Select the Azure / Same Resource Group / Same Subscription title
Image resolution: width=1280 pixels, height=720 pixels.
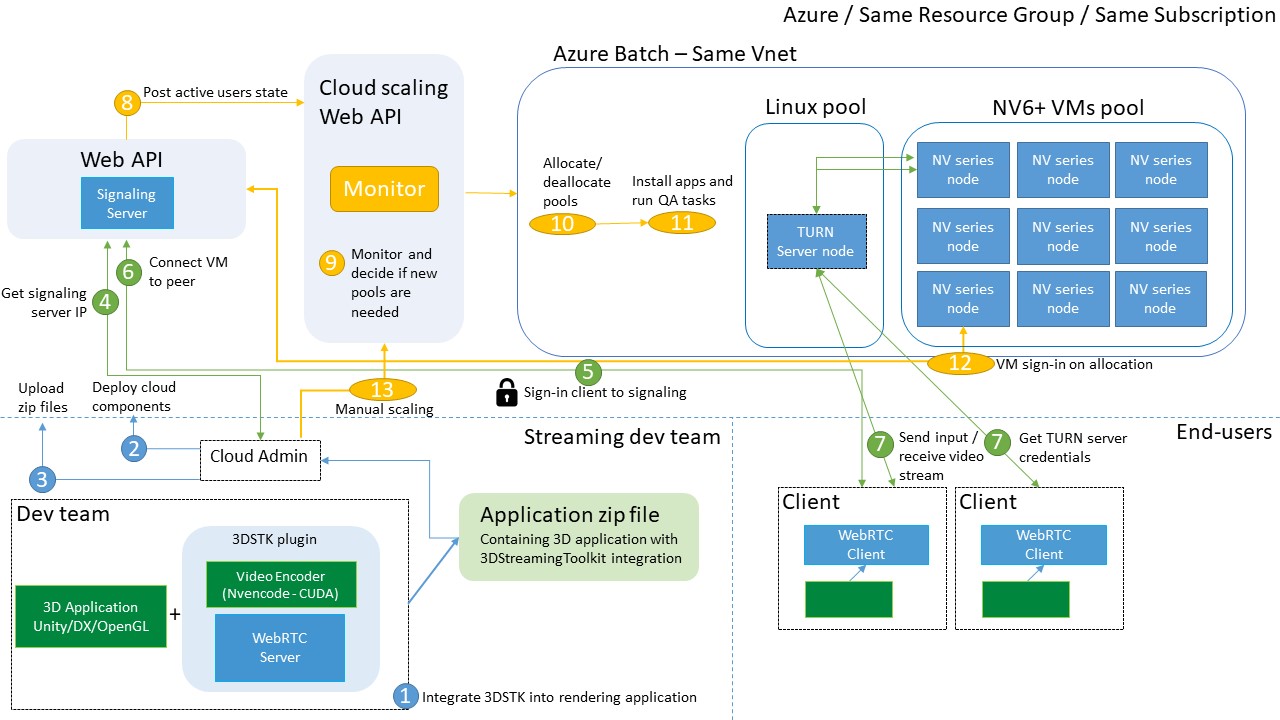coord(1029,15)
